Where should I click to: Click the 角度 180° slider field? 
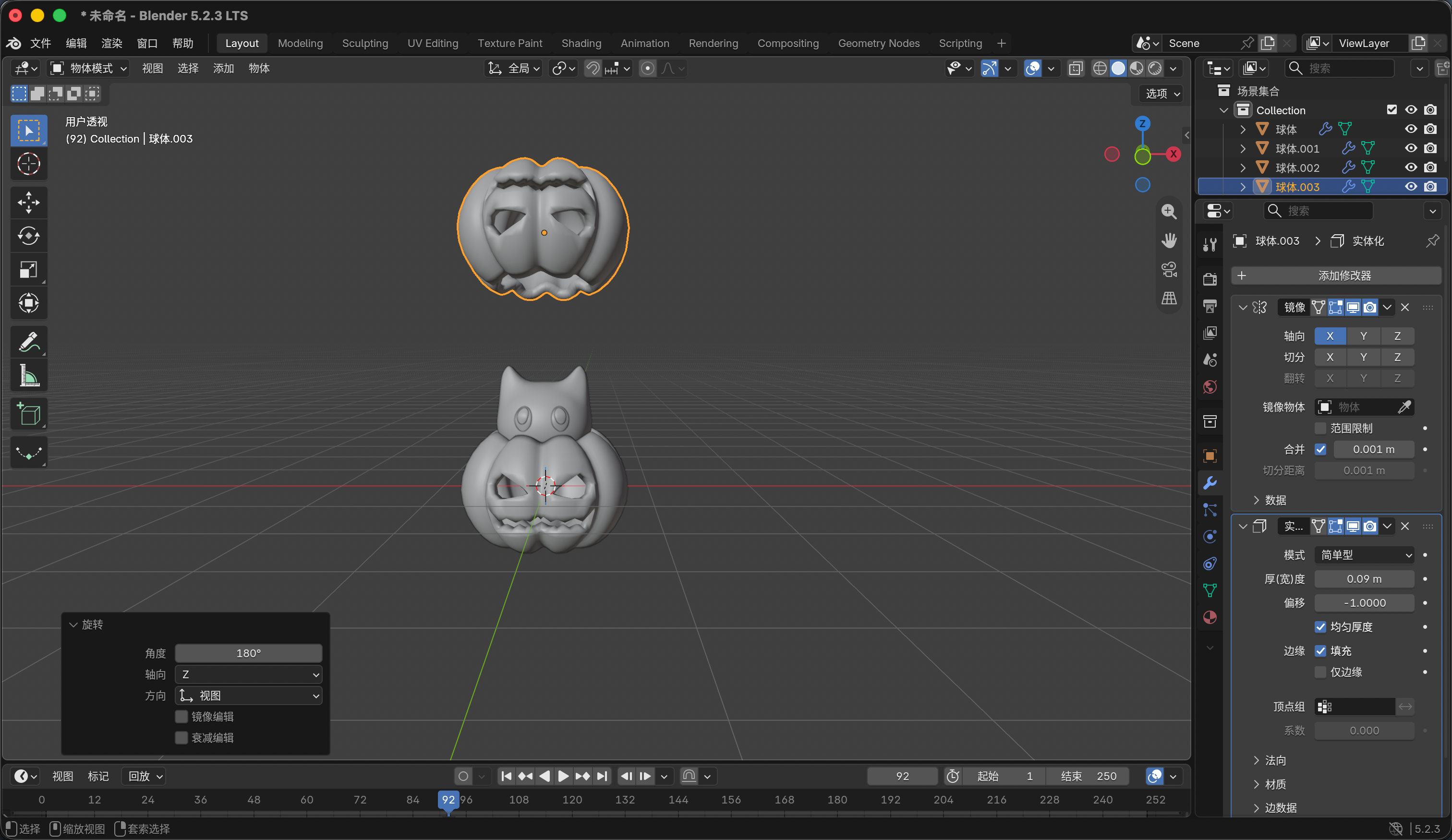click(248, 653)
